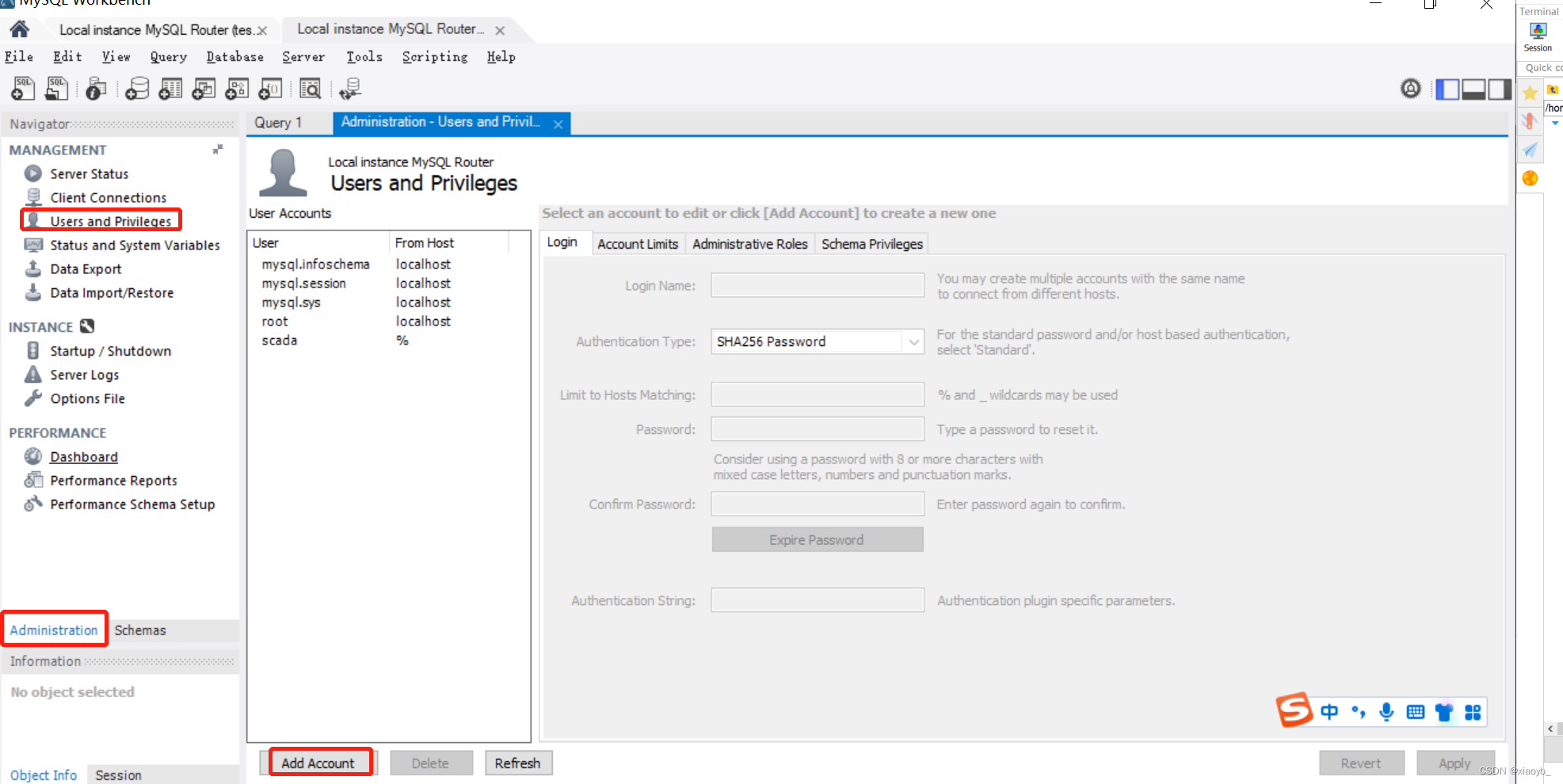
Task: Open the Administrative Roles tab
Action: tap(750, 244)
